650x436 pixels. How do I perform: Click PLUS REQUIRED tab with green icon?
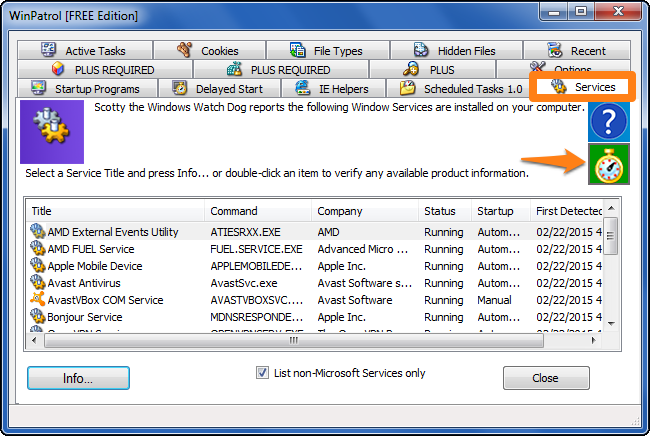click(281, 70)
